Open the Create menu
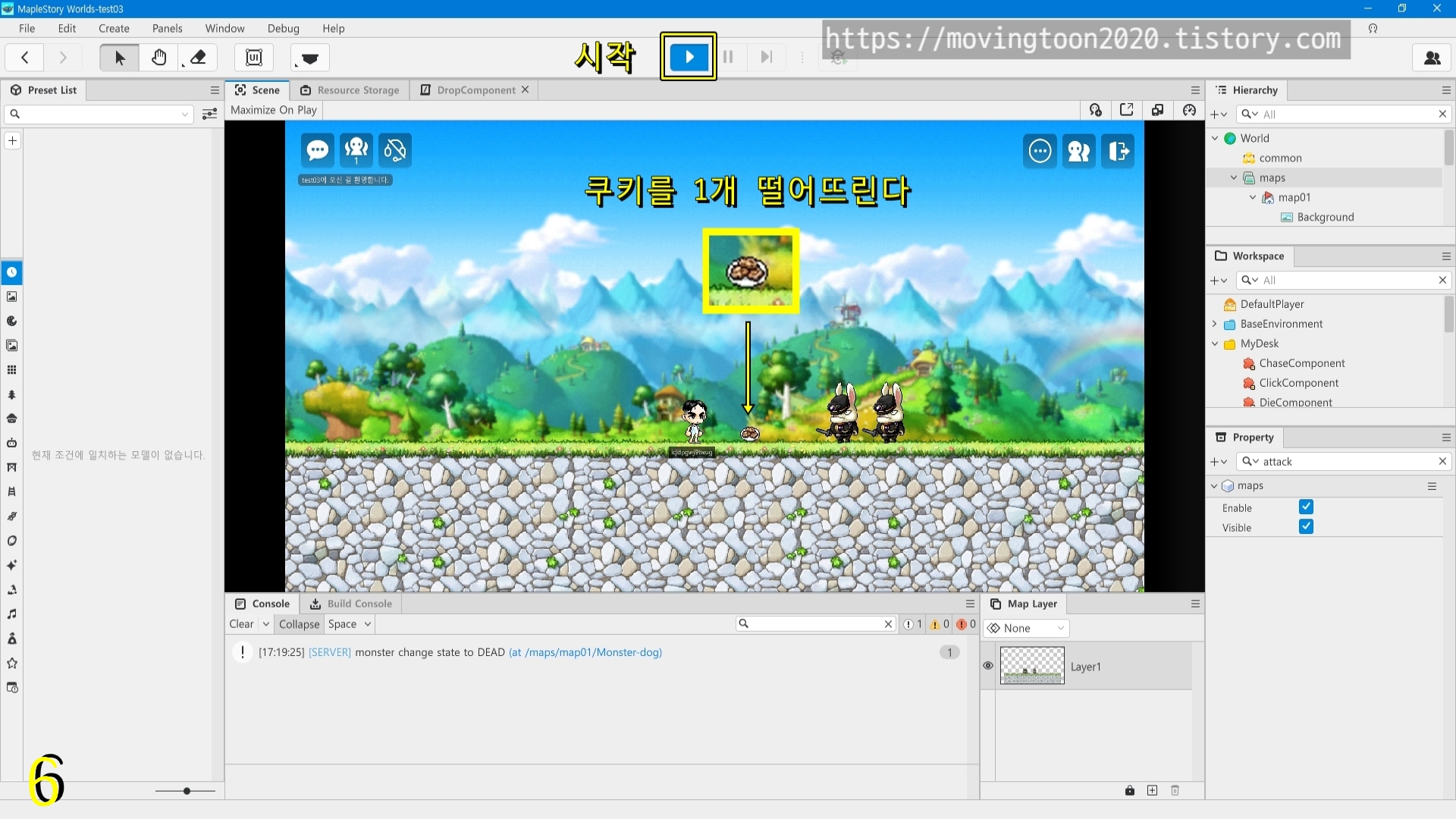This screenshot has width=1456, height=819. point(114,28)
